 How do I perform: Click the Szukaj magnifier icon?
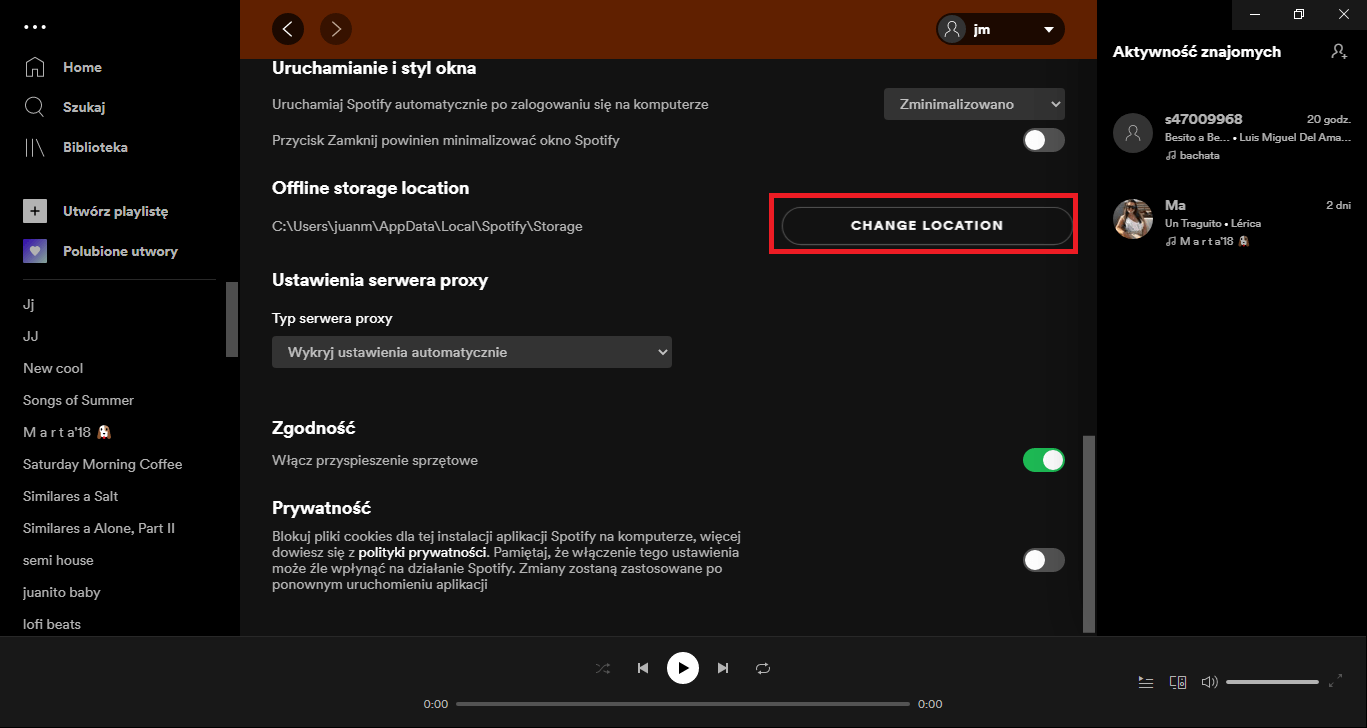click(x=35, y=107)
